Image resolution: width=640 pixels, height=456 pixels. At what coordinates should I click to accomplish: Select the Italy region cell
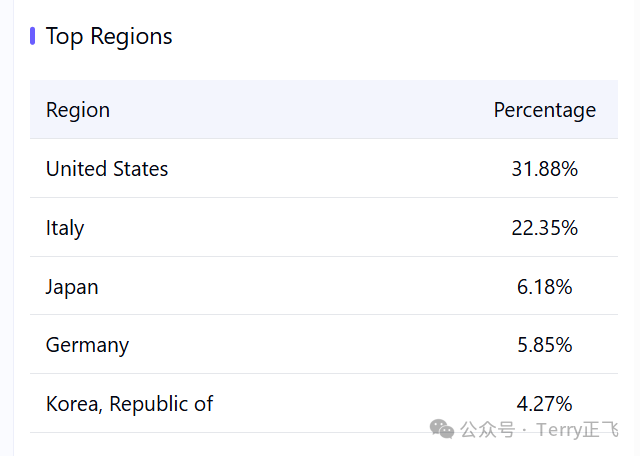coord(65,228)
